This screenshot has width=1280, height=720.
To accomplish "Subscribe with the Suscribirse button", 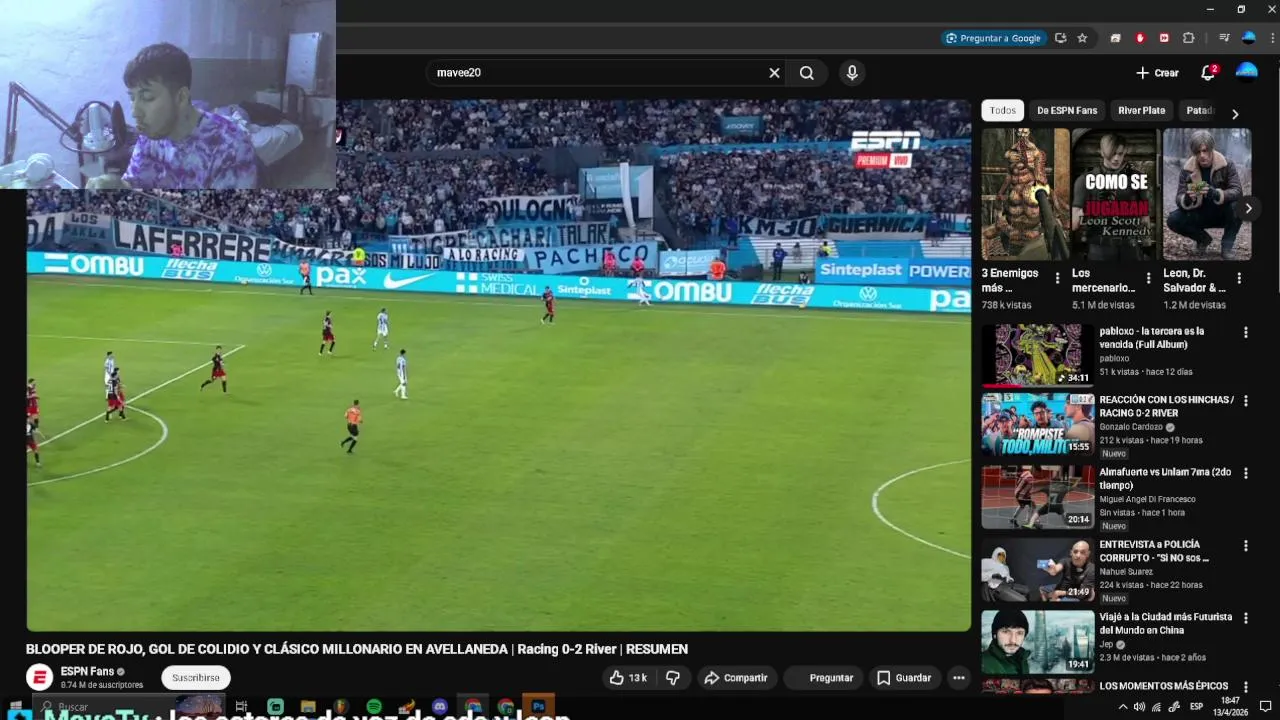I will pos(196,678).
